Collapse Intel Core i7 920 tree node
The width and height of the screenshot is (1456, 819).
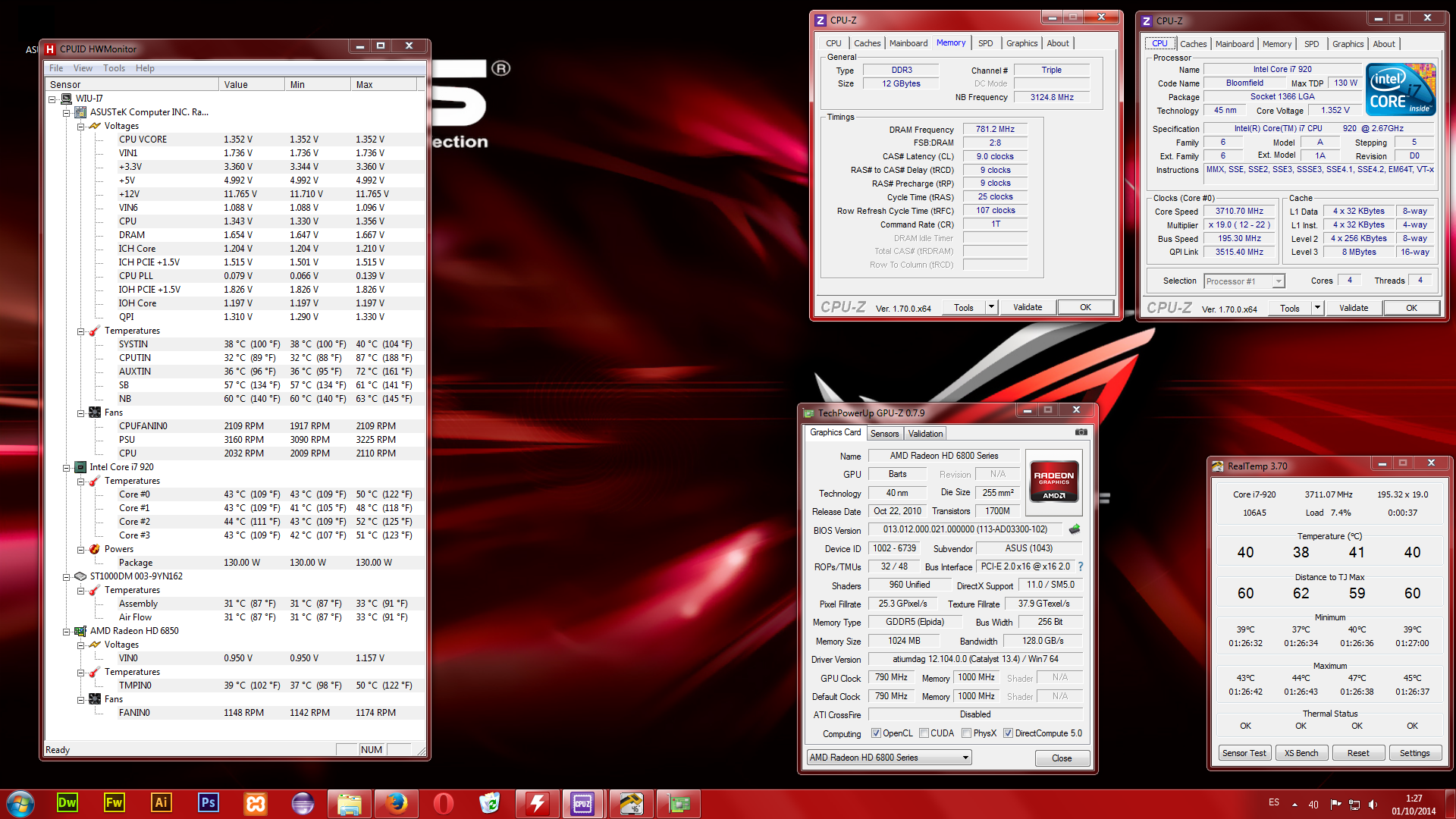click(x=66, y=468)
